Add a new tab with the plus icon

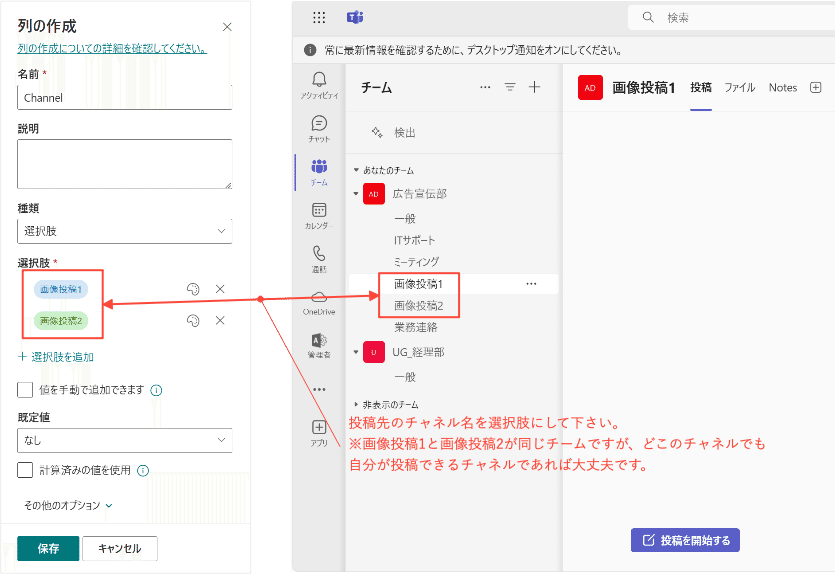click(816, 87)
